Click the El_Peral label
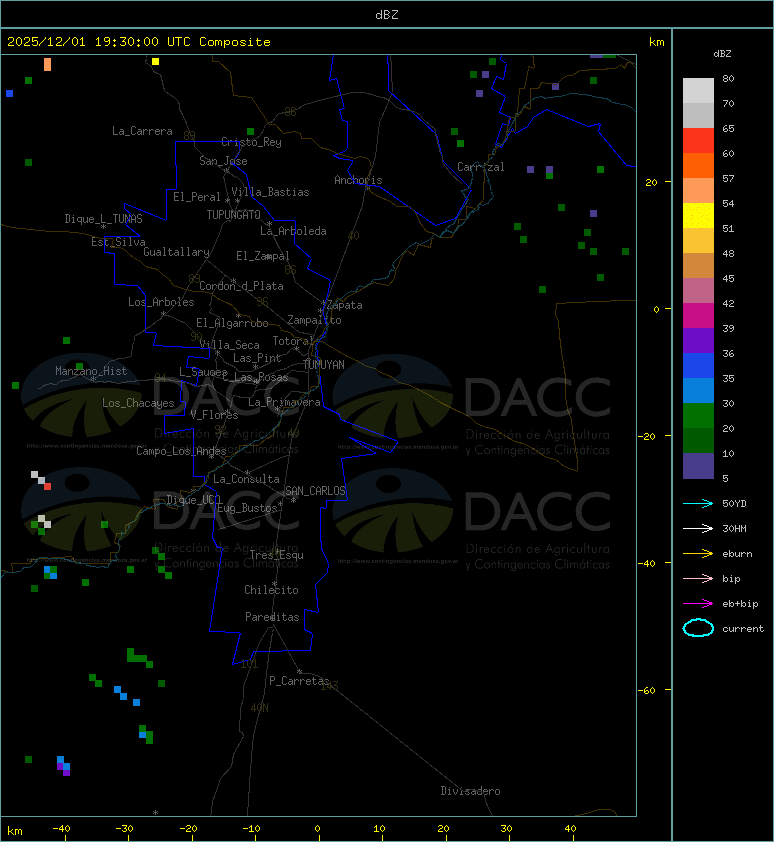This screenshot has width=774, height=842. click(x=197, y=197)
